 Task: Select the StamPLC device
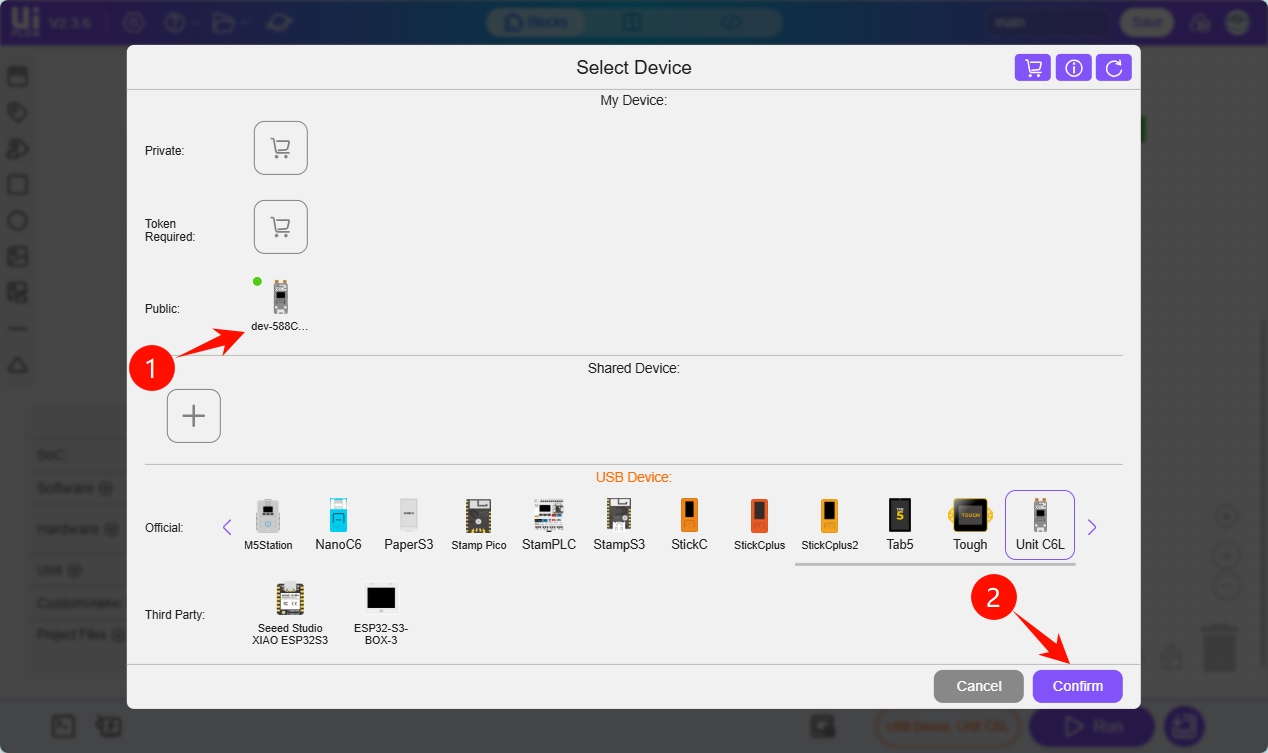[x=549, y=524]
